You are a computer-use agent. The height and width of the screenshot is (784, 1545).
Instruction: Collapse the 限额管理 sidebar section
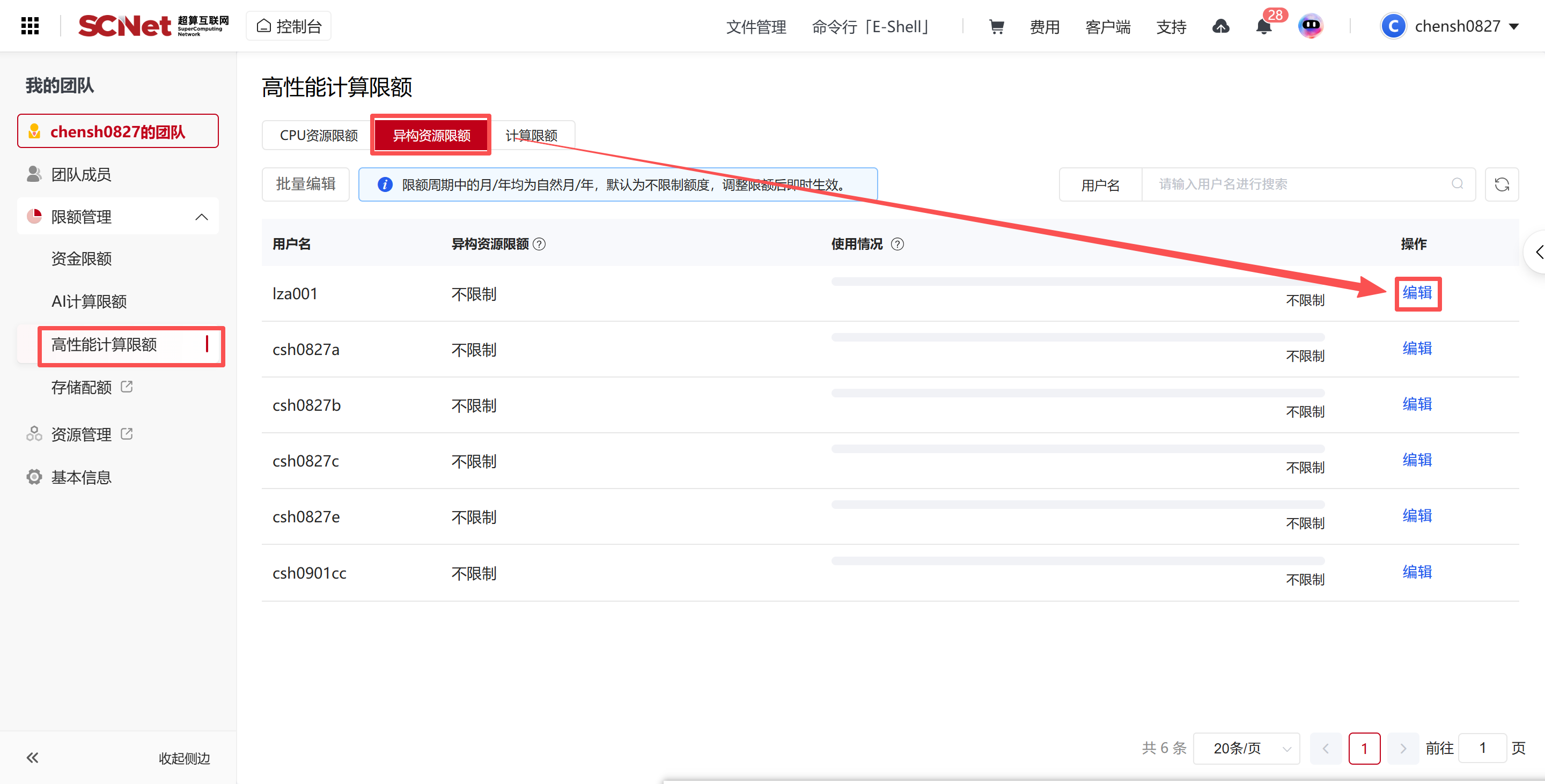(x=202, y=217)
